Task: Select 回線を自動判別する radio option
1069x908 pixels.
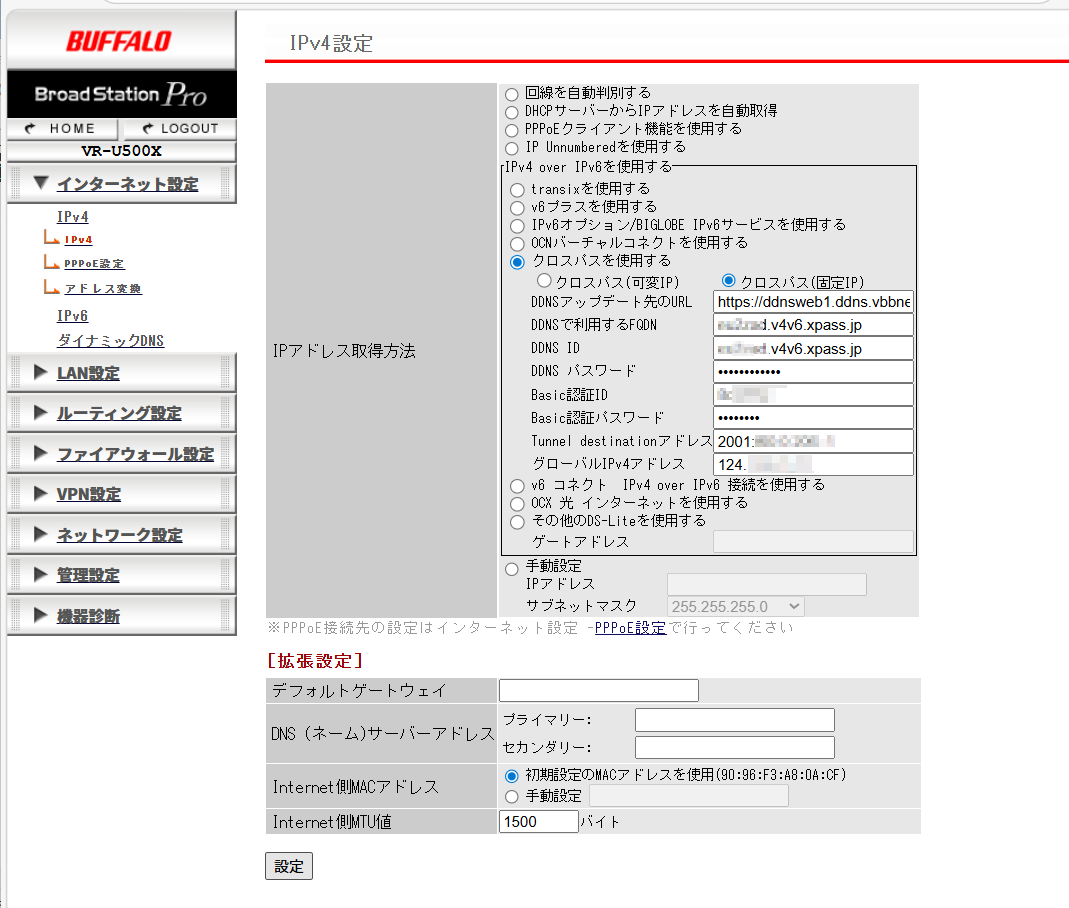Action: pyautogui.click(x=512, y=93)
